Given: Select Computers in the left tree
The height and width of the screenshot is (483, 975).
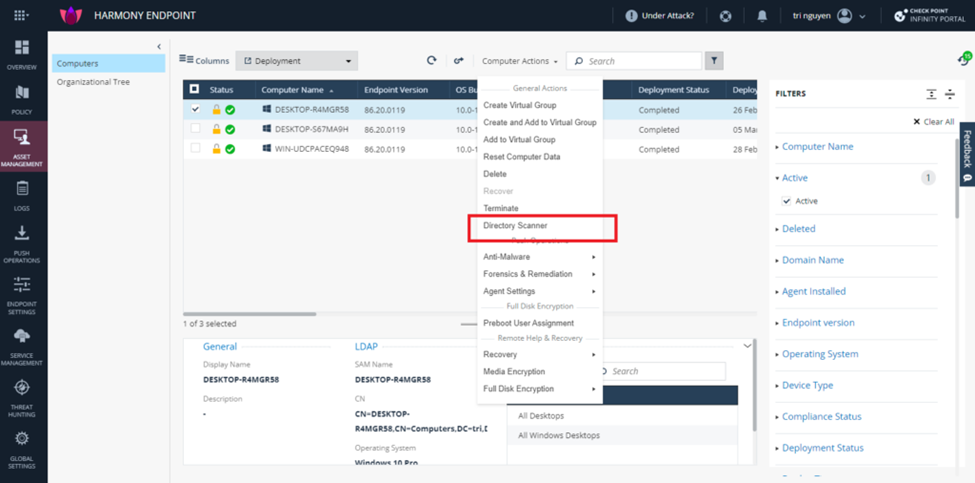Looking at the screenshot, I should (x=109, y=63).
